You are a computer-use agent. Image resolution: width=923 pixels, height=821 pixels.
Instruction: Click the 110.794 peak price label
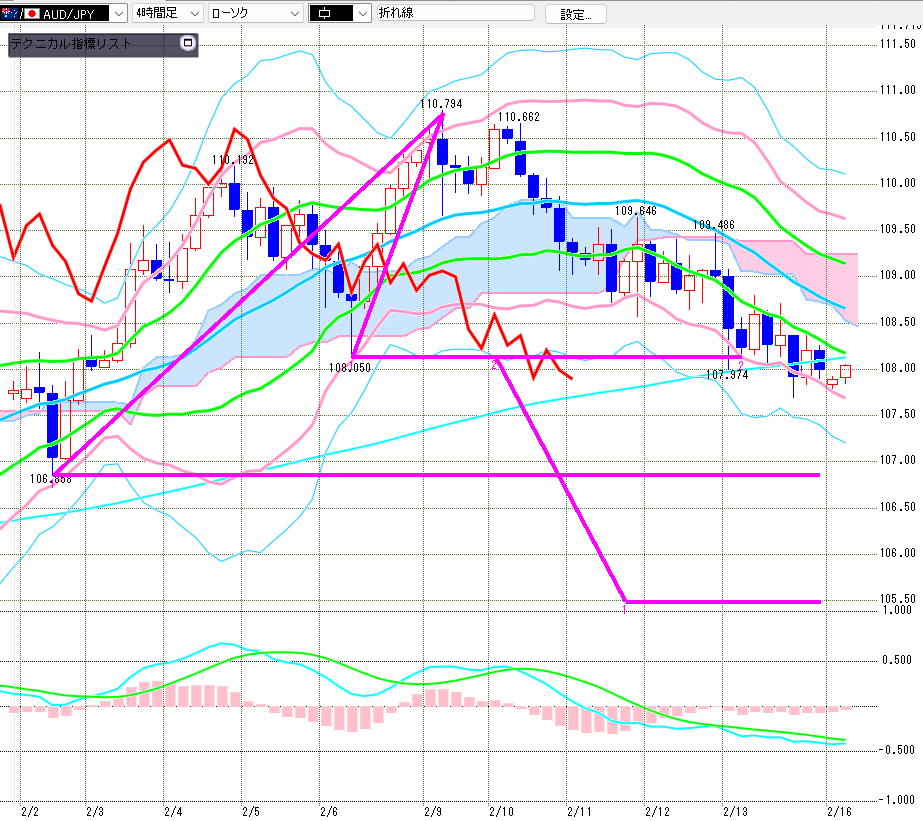pos(442,103)
